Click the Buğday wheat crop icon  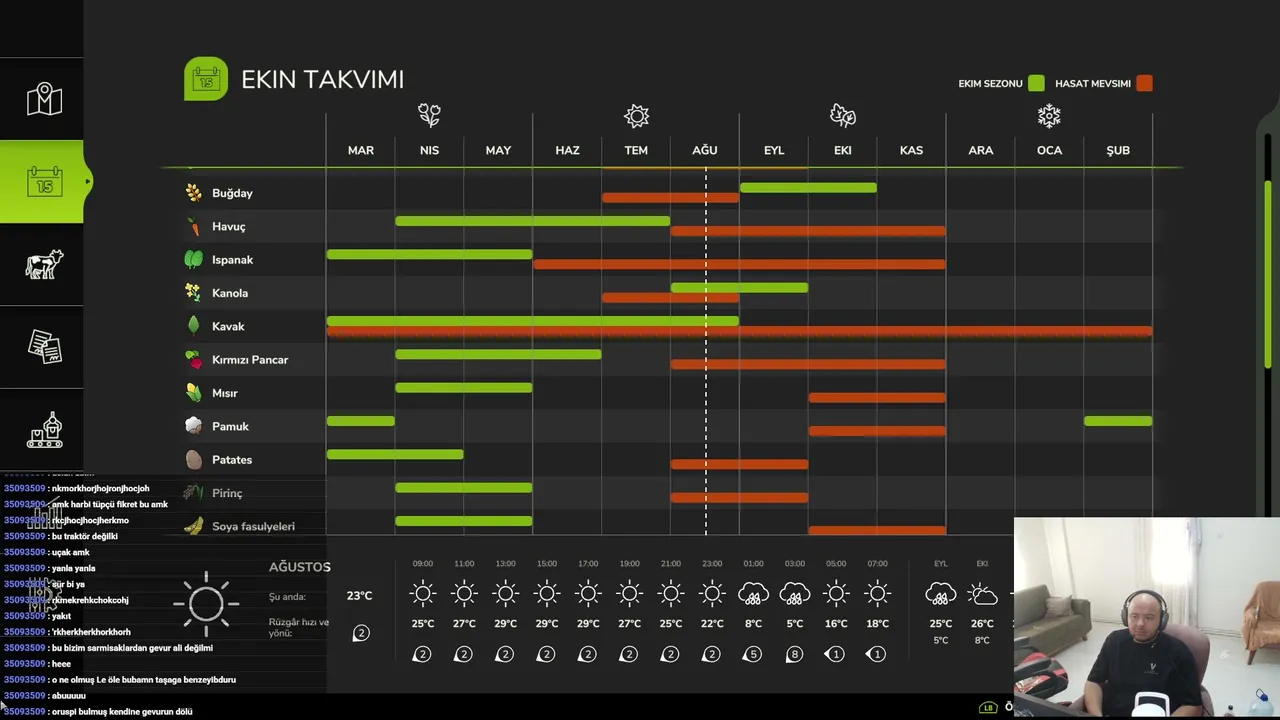[x=193, y=193]
